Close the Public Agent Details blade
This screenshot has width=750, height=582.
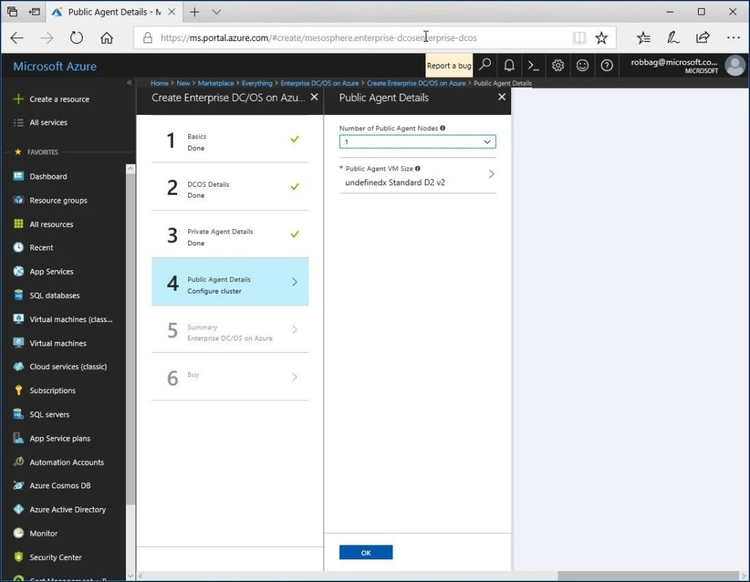coord(501,98)
